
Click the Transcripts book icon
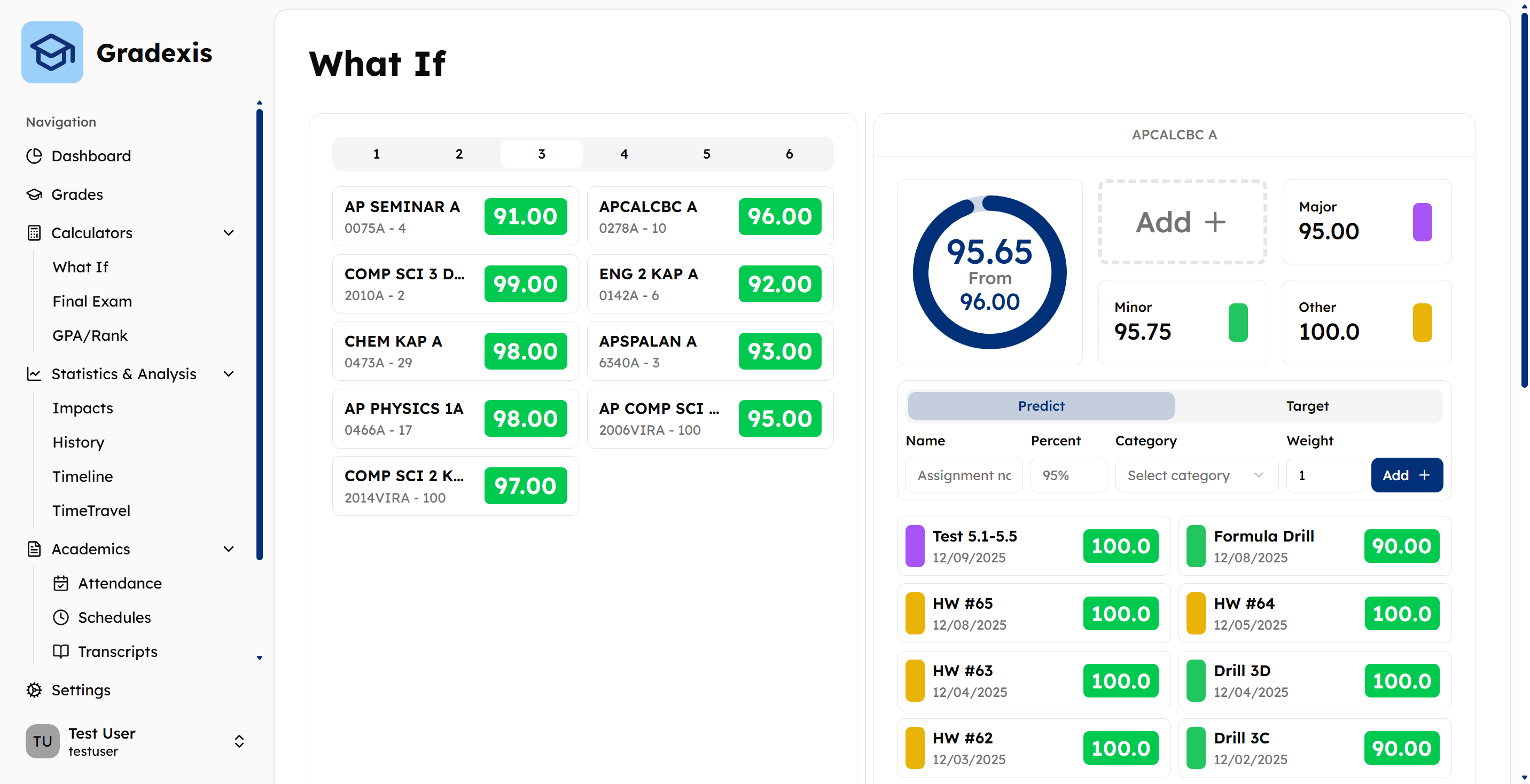60,651
